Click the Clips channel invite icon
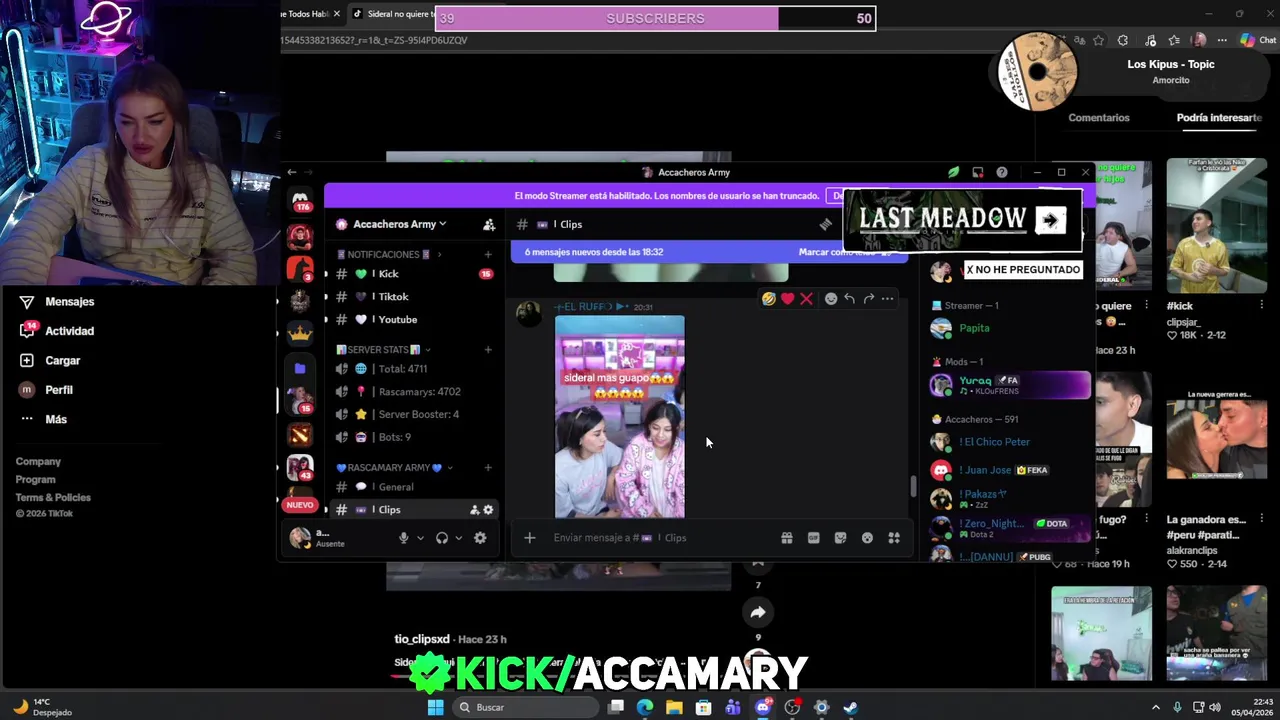This screenshot has width=1280, height=720. click(x=474, y=510)
